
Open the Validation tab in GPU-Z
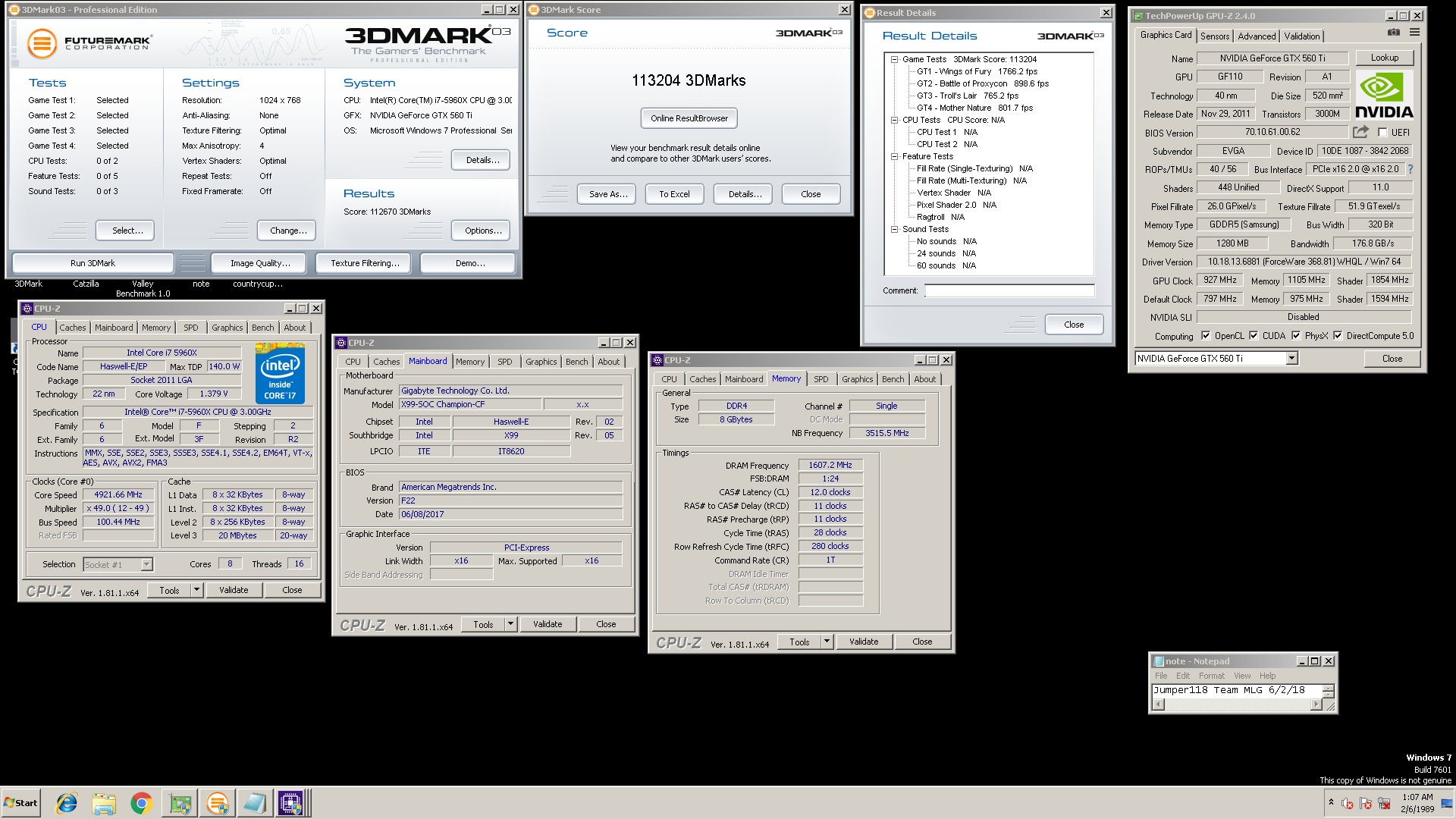[1302, 36]
